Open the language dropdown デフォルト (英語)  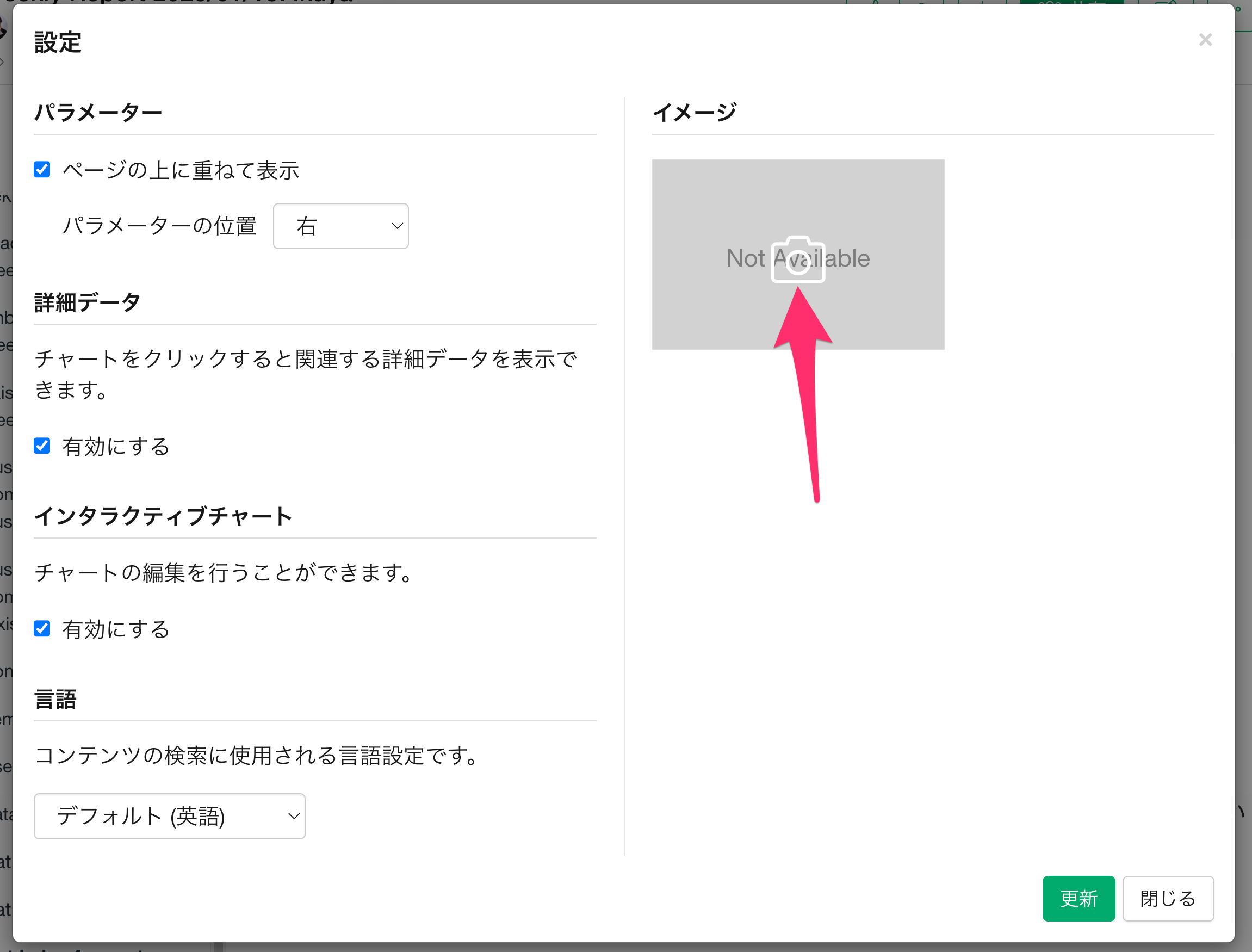(169, 816)
